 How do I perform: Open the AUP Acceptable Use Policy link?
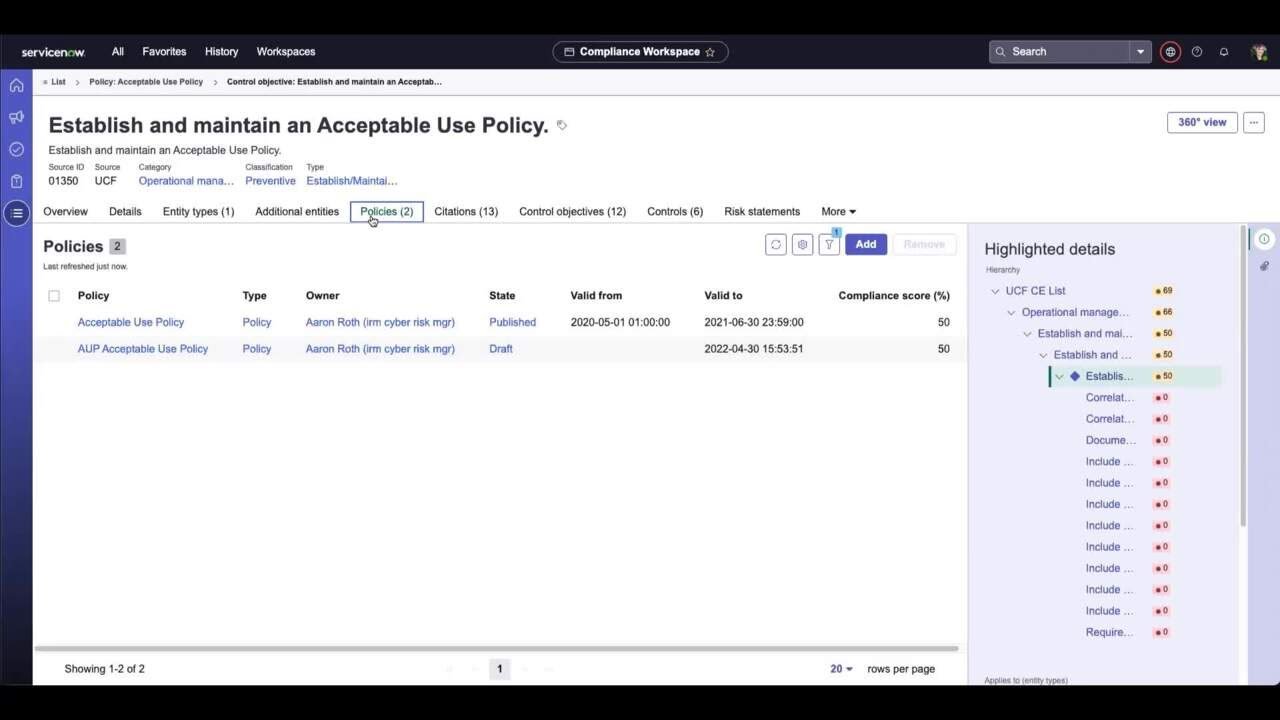pos(143,349)
